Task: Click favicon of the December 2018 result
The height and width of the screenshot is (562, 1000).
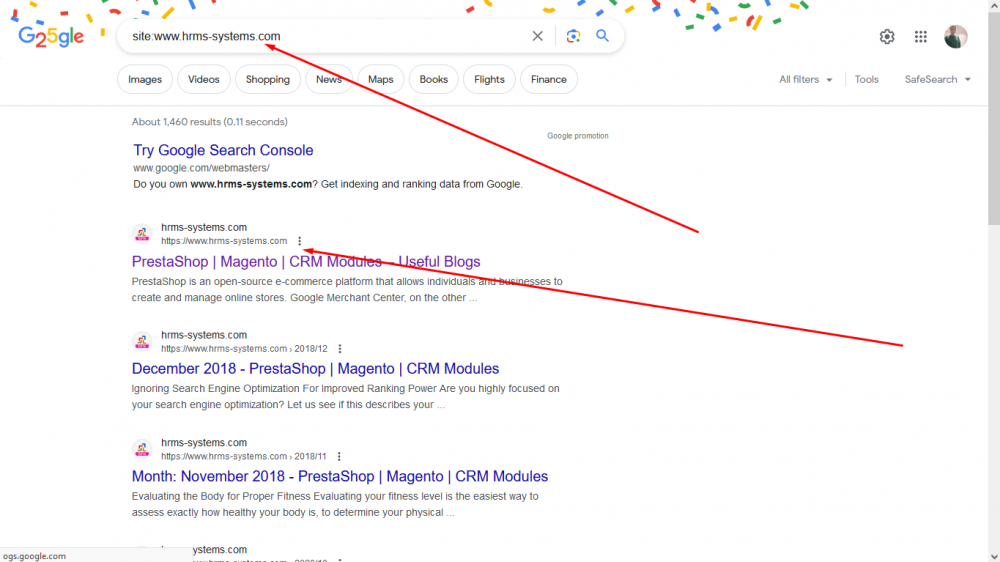Action: [142, 342]
